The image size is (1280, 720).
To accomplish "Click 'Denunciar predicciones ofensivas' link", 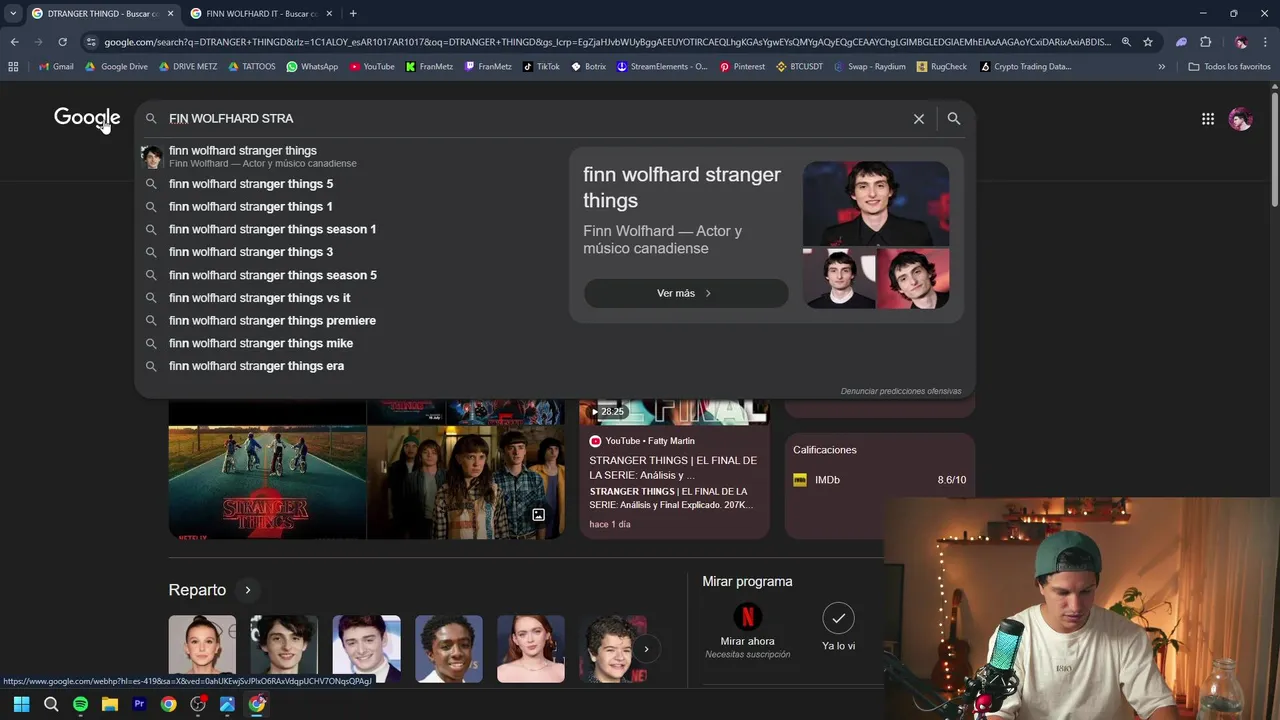I will [901, 391].
